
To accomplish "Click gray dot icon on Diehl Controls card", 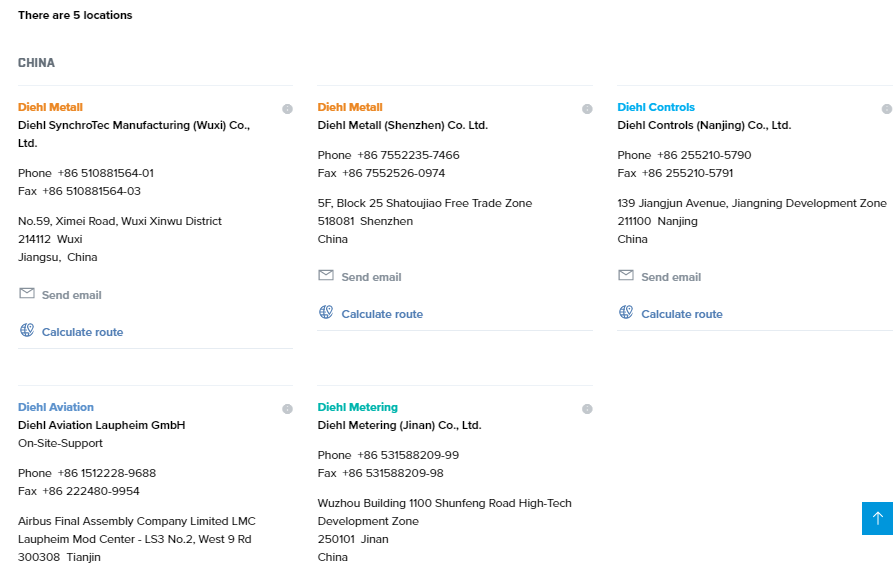I will (887, 109).
